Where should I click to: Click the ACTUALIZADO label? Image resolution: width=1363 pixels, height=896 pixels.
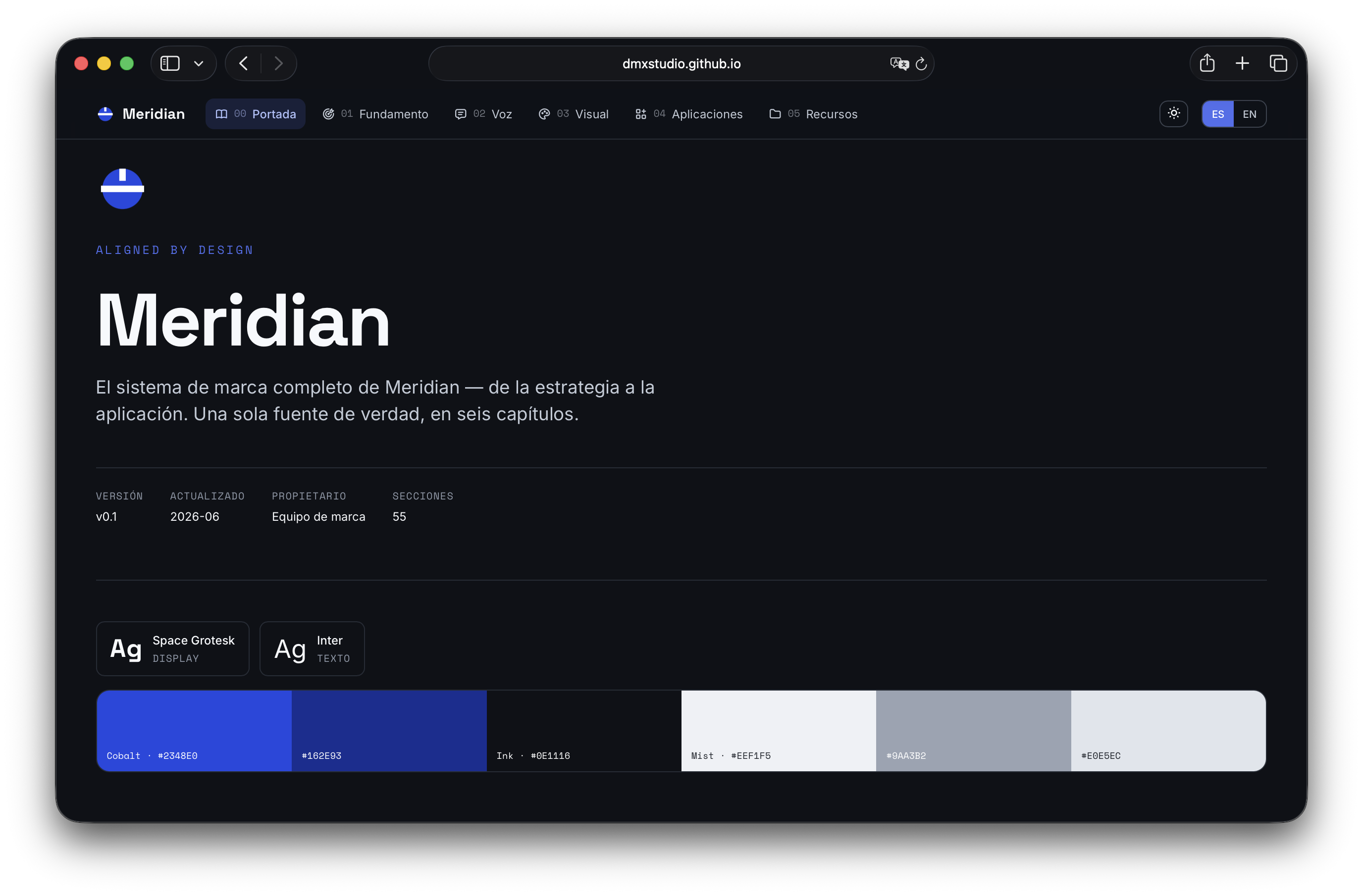point(208,496)
